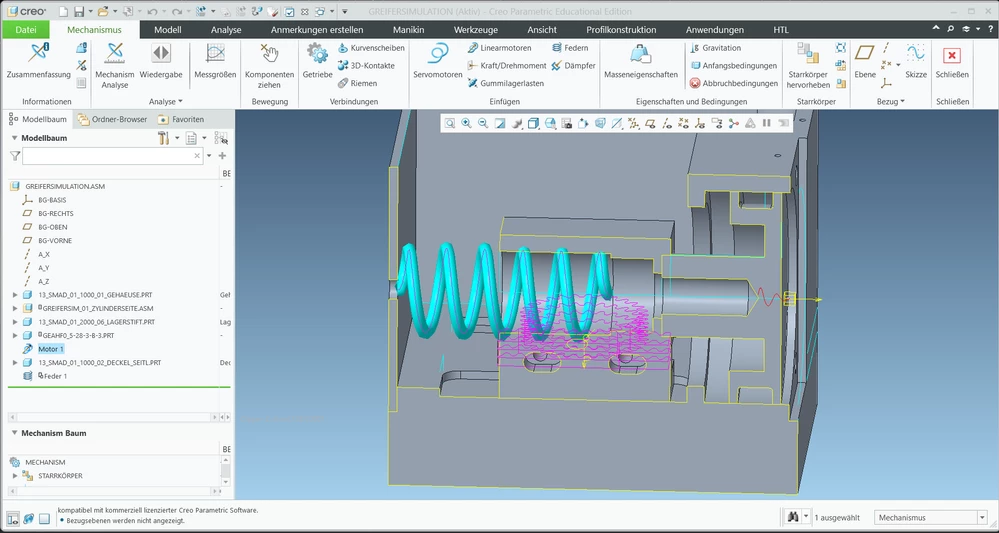Select Motor 1 in model tree
The image size is (999, 533).
pyautogui.click(x=50, y=349)
